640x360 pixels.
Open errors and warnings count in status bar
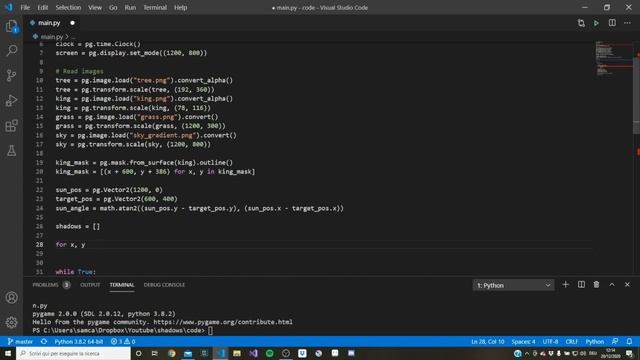[x=123, y=341]
